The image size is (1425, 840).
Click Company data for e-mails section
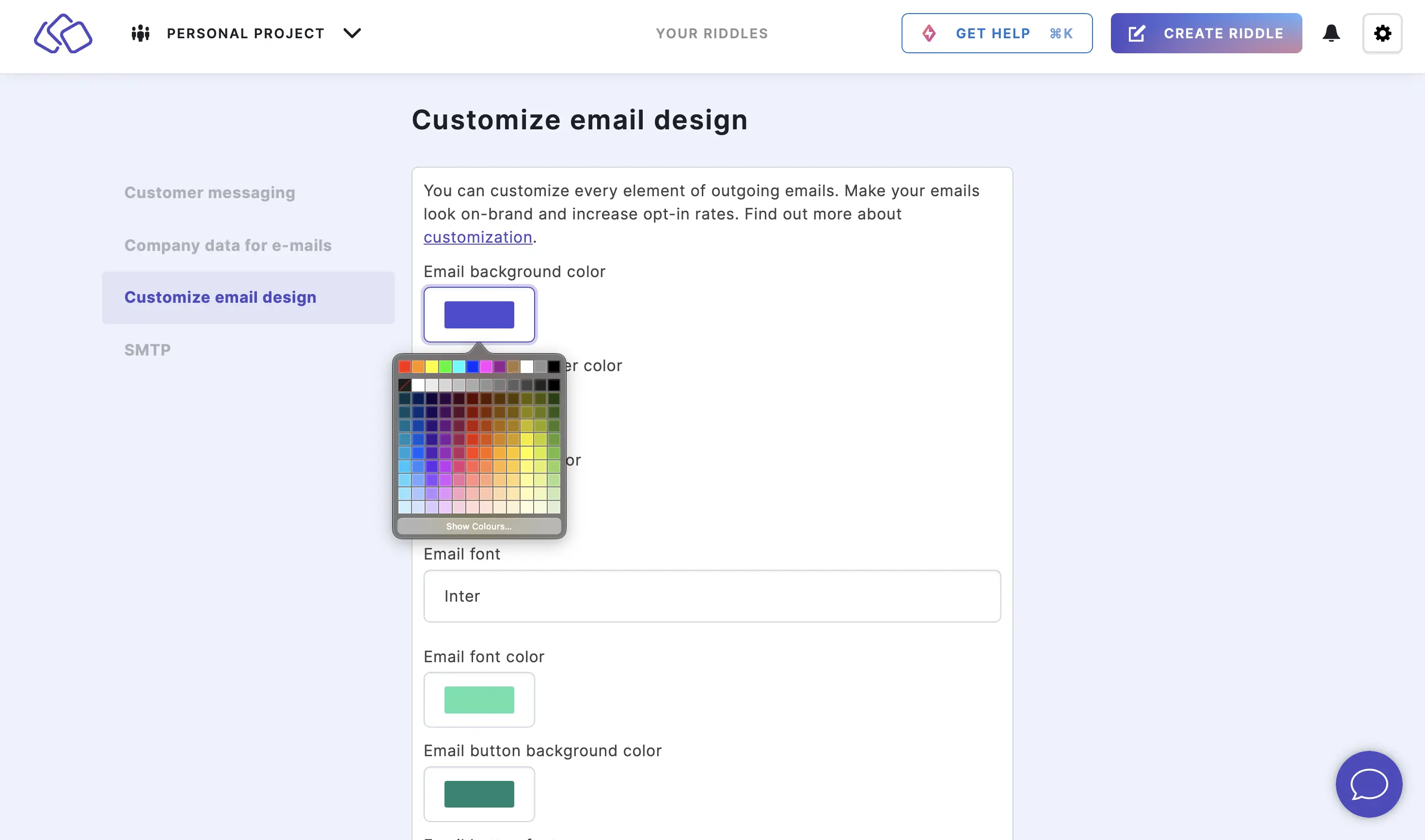pos(228,244)
